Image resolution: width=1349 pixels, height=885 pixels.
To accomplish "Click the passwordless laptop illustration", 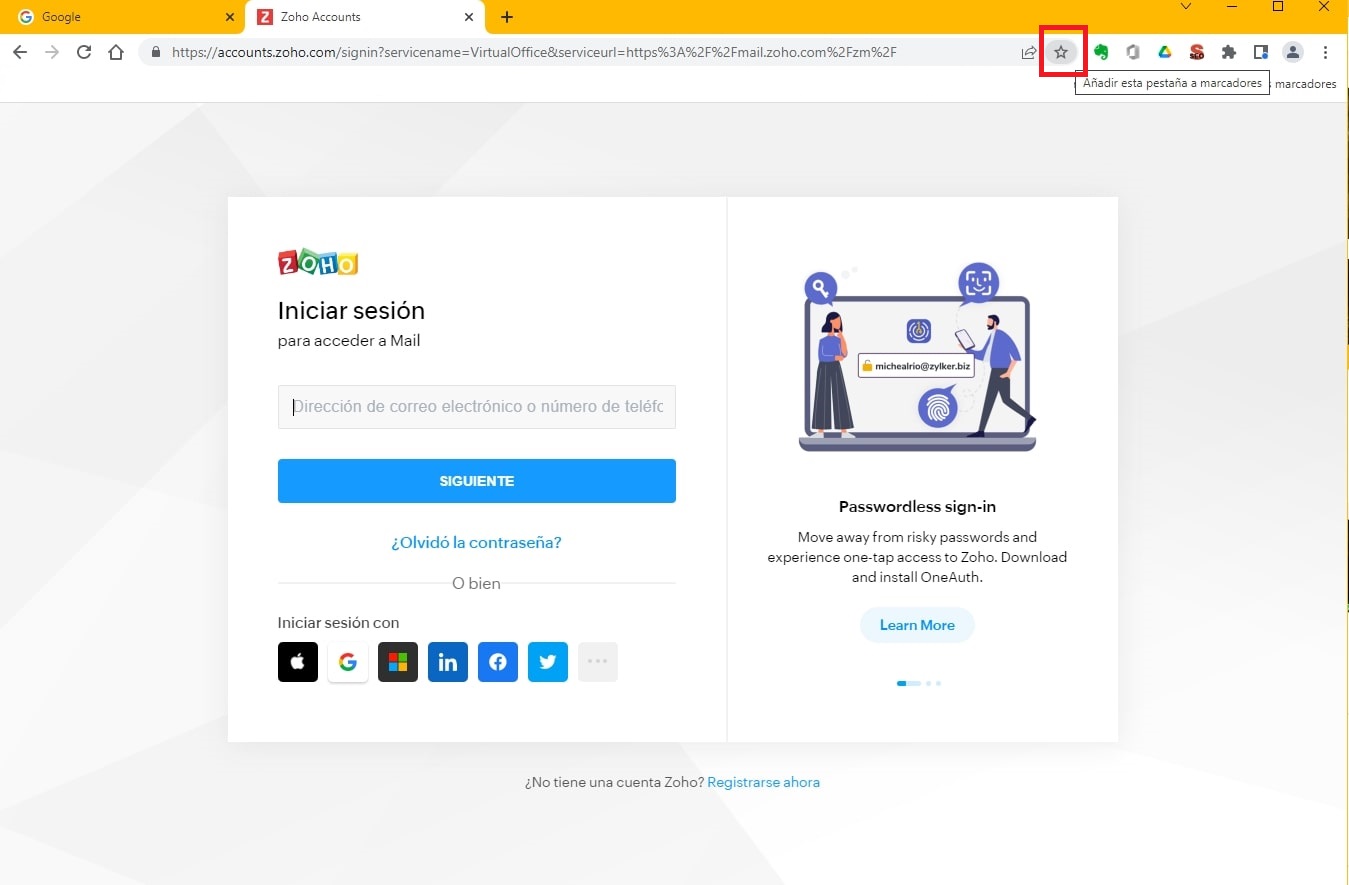I will 917,357.
